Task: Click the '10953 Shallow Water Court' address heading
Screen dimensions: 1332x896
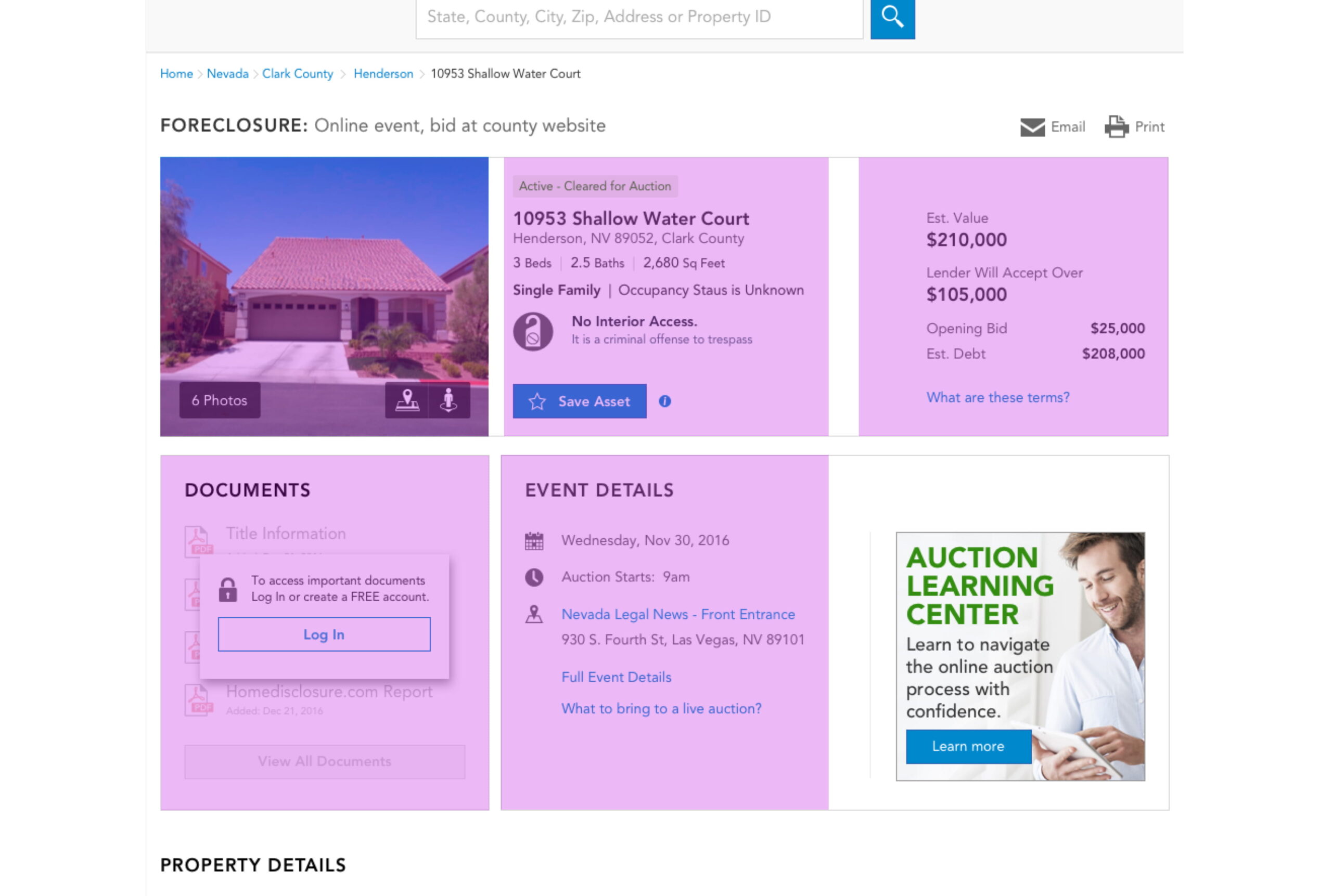Action: [631, 218]
